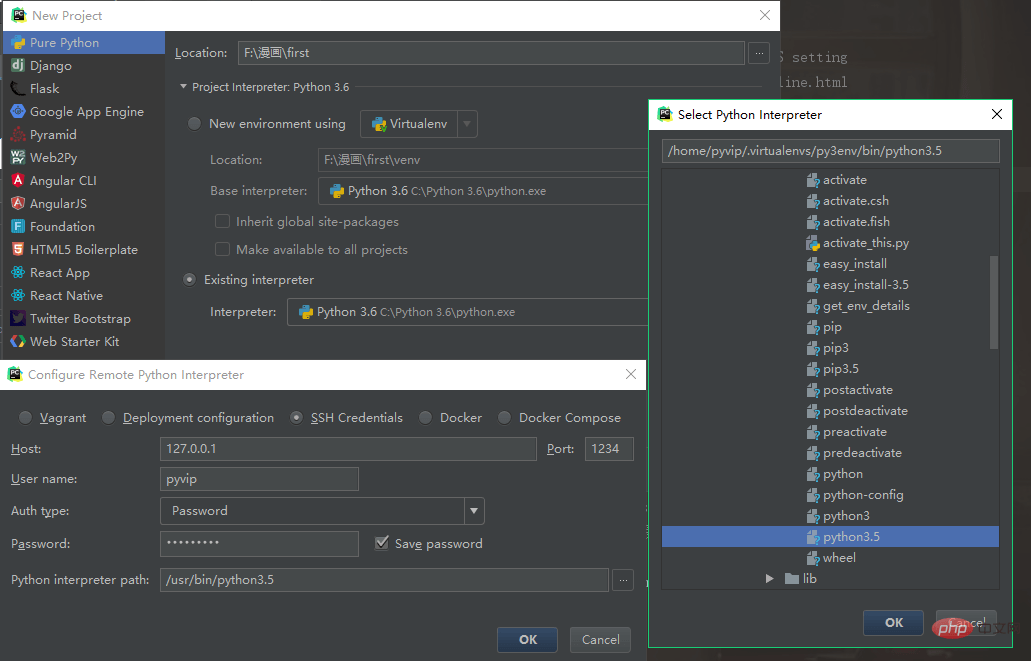This screenshot has width=1031, height=661.
Task: Select New environment using radio button
Action: tap(194, 124)
